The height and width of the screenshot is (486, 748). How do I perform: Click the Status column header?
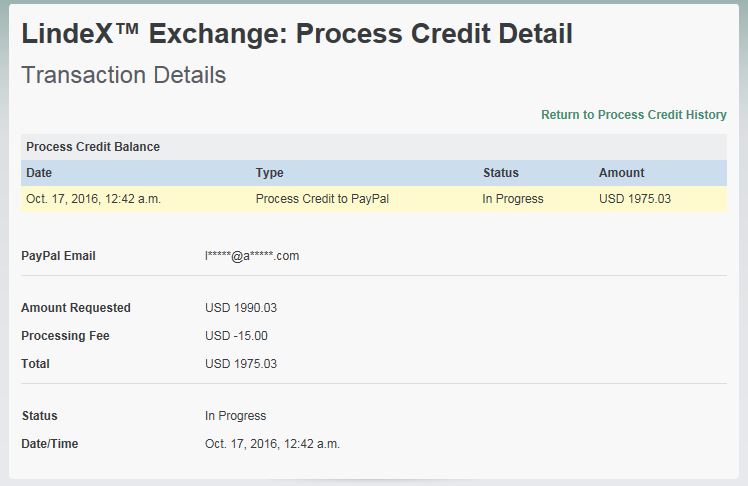pyautogui.click(x=501, y=173)
